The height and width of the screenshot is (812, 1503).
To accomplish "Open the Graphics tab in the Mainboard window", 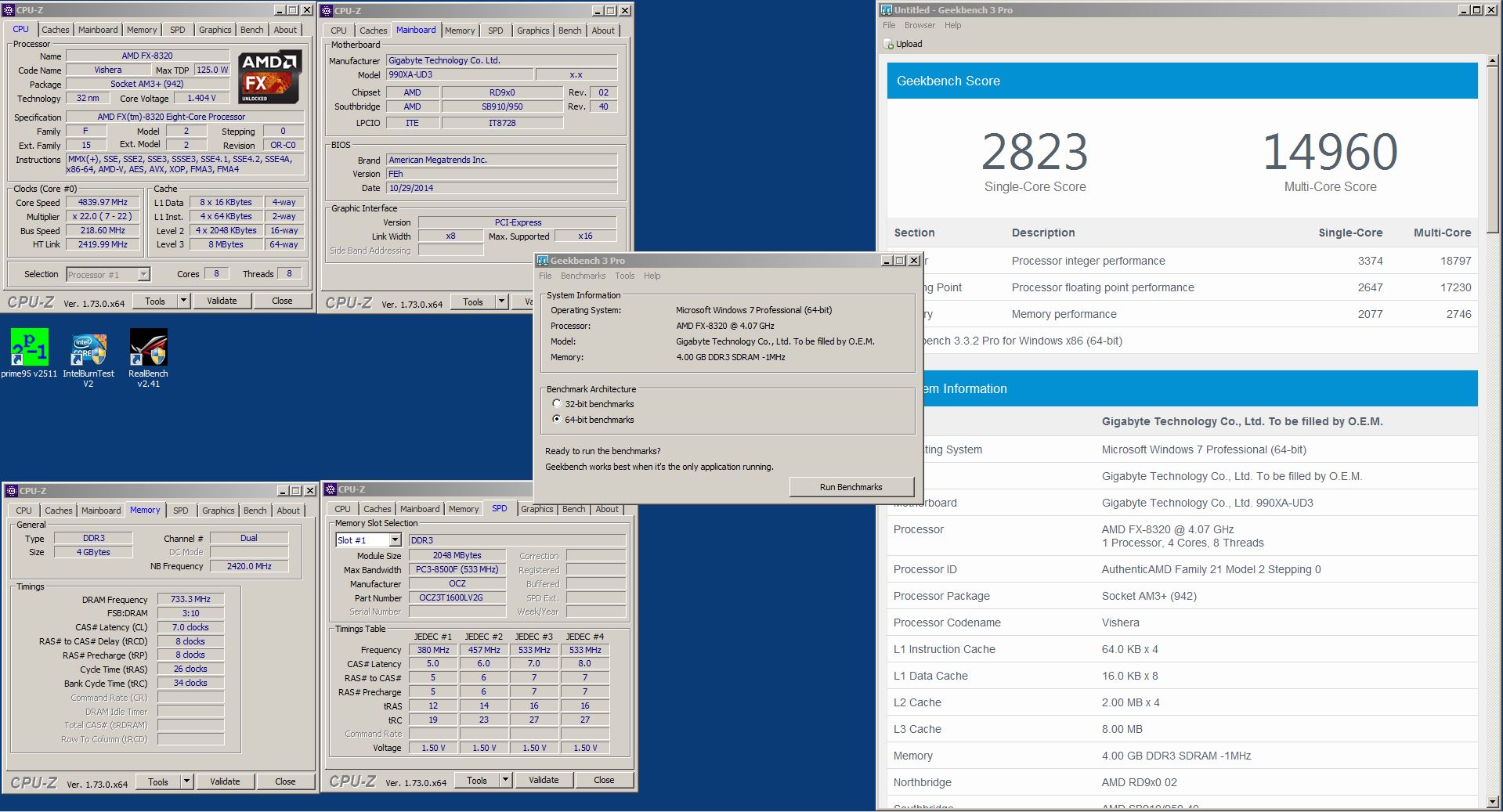I will tap(533, 31).
